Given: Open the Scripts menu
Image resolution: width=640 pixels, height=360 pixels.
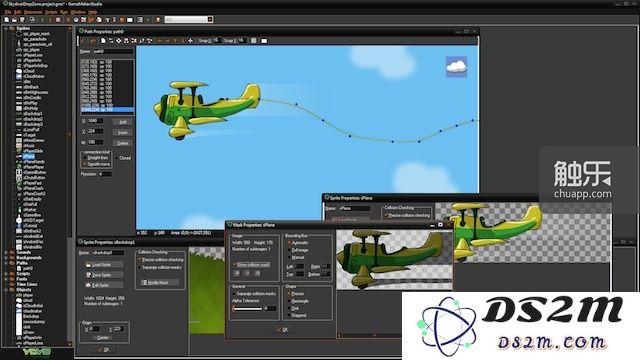Looking at the screenshot, I should (51, 12).
